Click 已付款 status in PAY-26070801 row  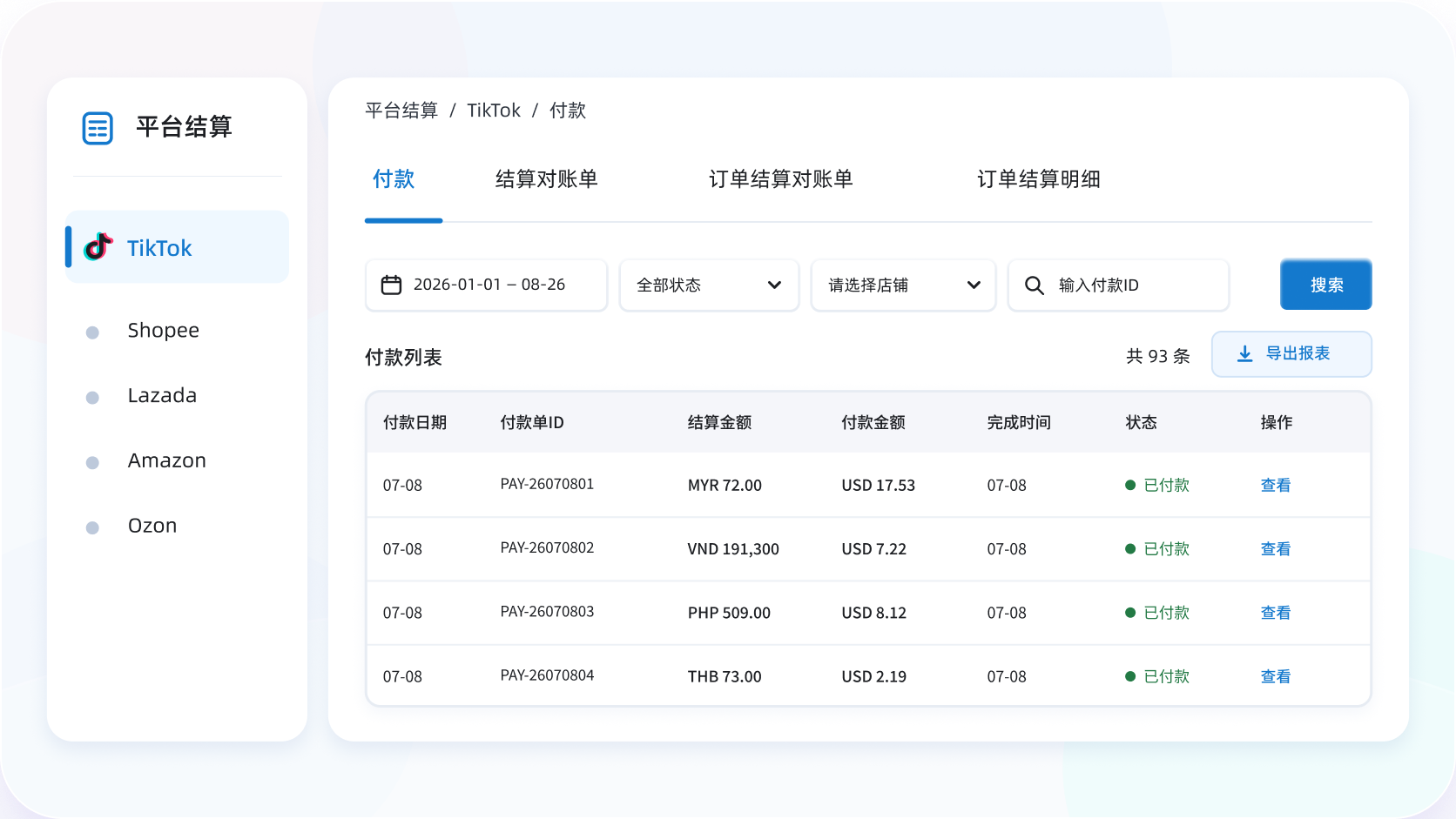tap(1157, 486)
